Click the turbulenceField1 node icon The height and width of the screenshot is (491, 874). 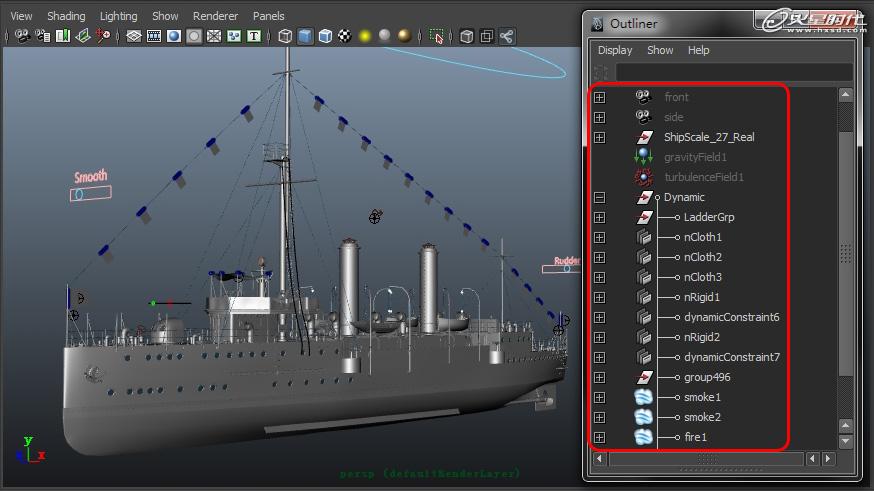coord(644,177)
